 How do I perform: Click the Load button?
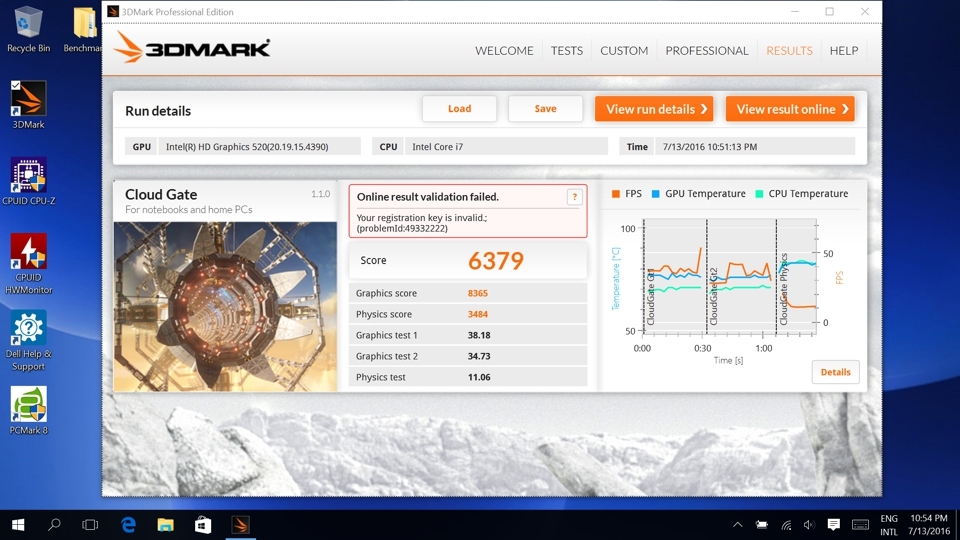[x=459, y=109]
